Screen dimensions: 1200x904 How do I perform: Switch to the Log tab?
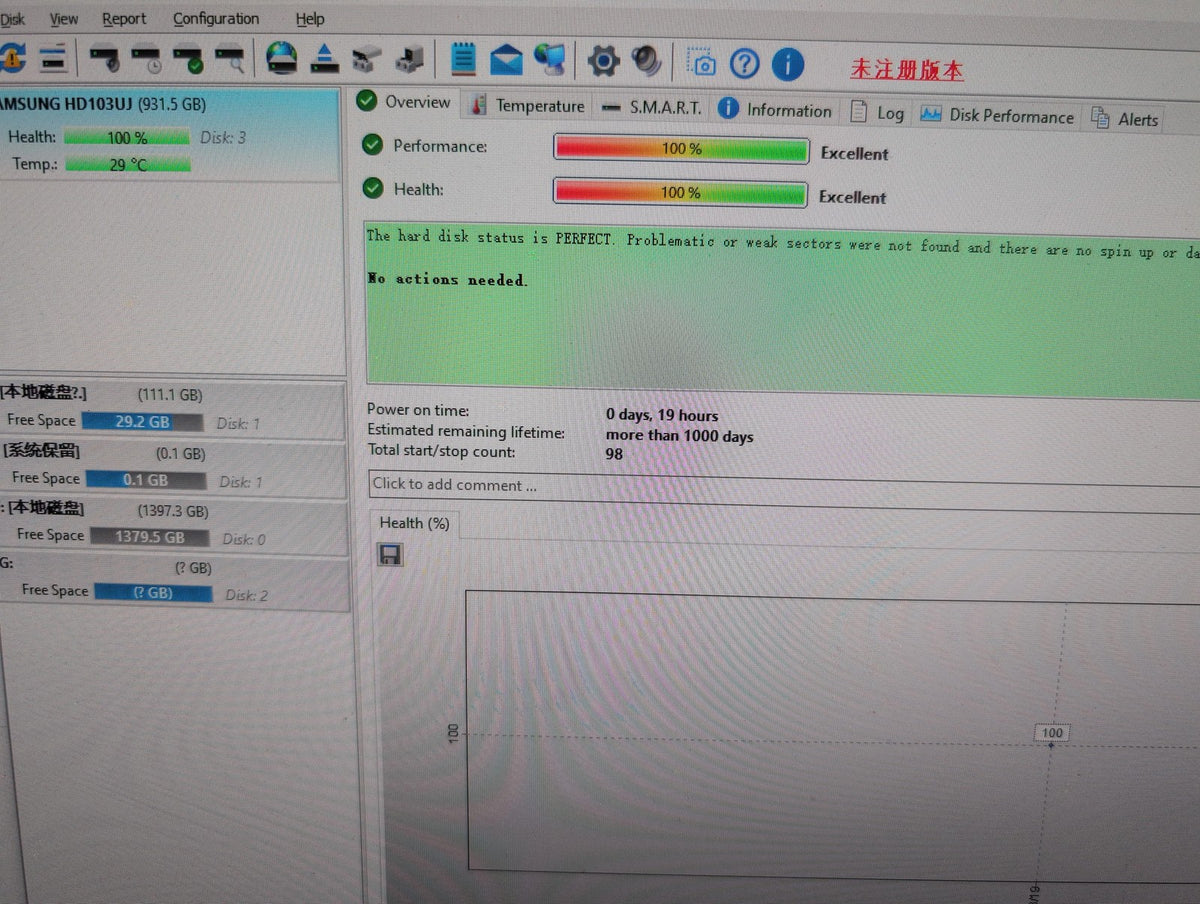[877, 113]
